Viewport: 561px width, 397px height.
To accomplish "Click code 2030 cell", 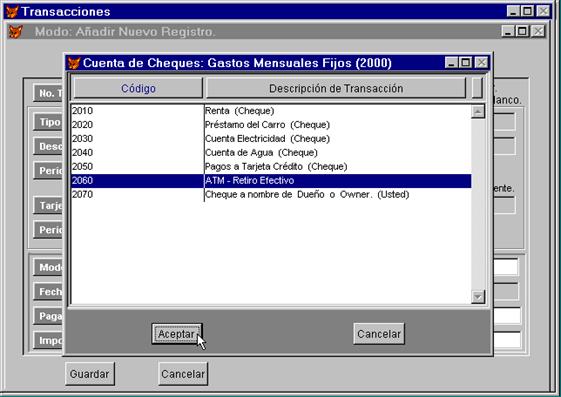I will (x=137, y=139).
